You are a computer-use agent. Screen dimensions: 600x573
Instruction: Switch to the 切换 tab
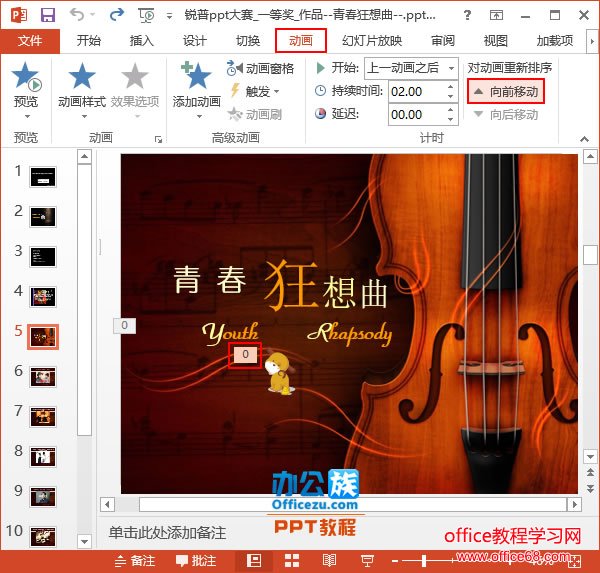click(248, 41)
